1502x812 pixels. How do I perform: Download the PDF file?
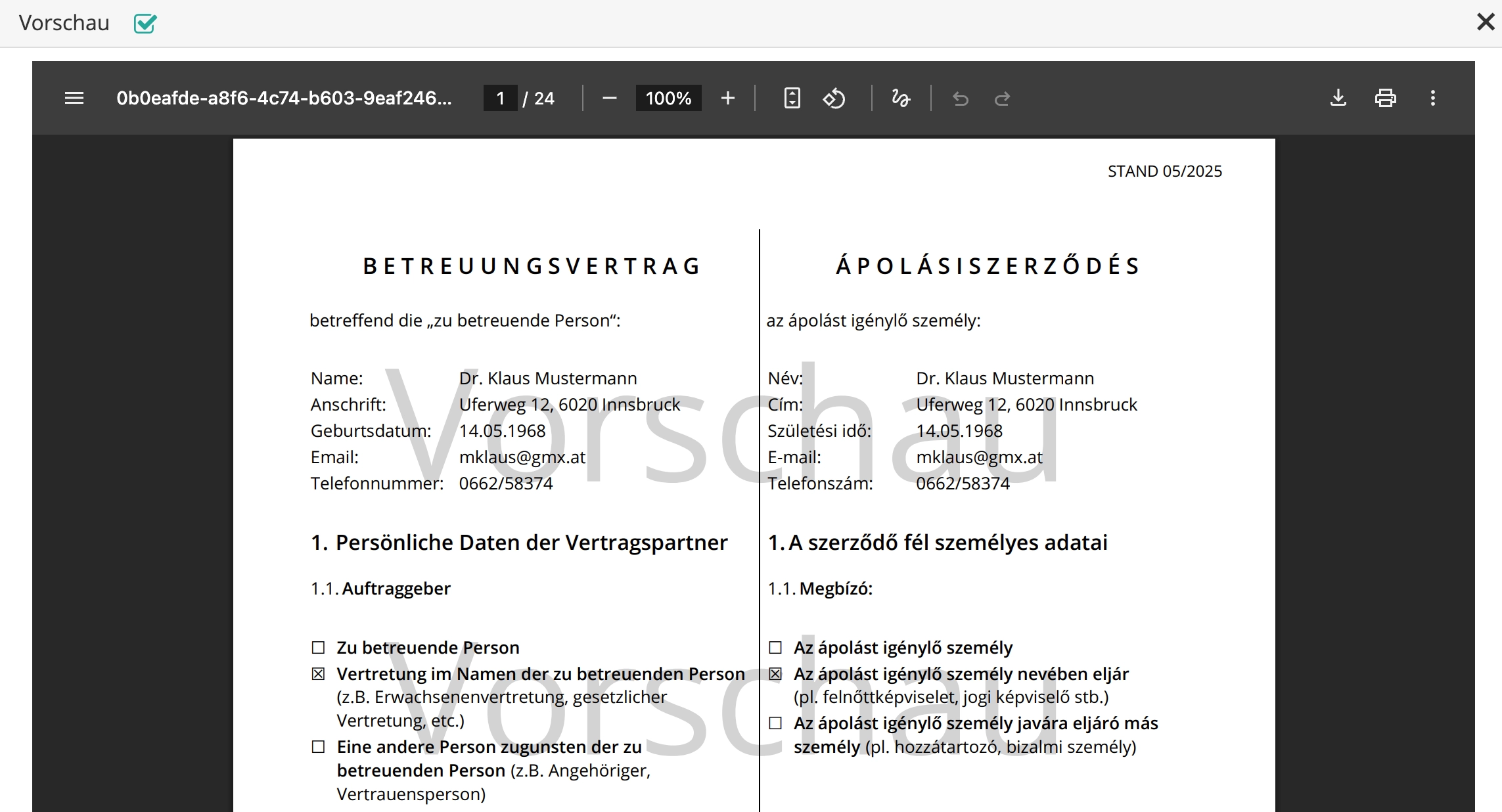pyautogui.click(x=1338, y=99)
